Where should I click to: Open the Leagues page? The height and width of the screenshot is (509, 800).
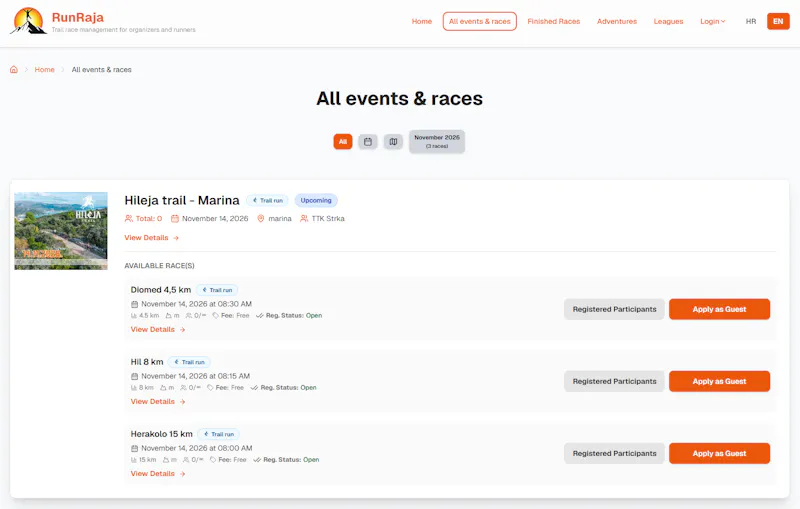pos(668,21)
